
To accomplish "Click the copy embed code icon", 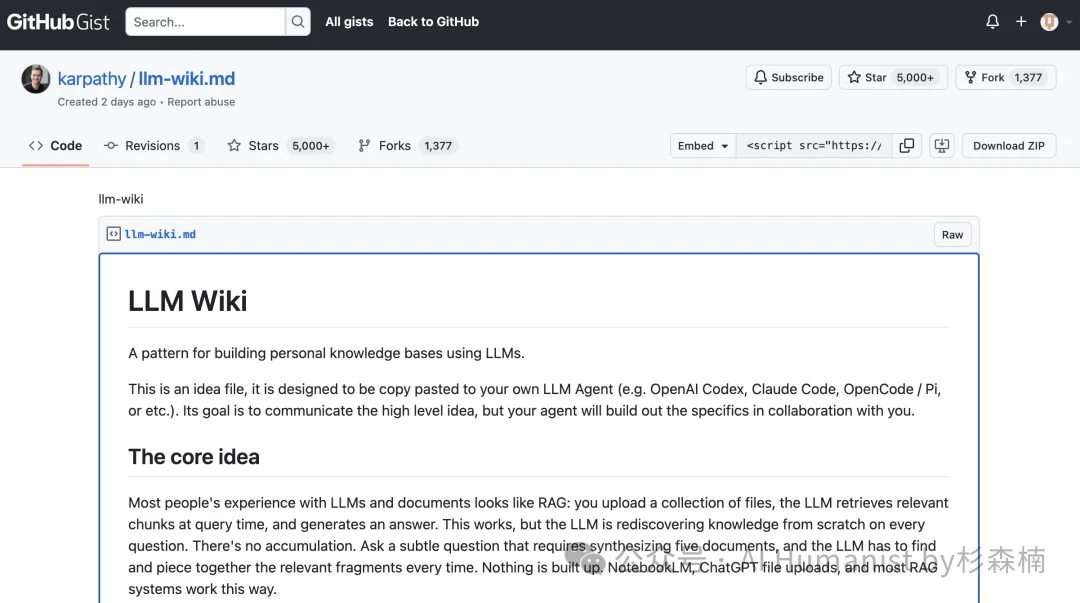I will point(907,145).
